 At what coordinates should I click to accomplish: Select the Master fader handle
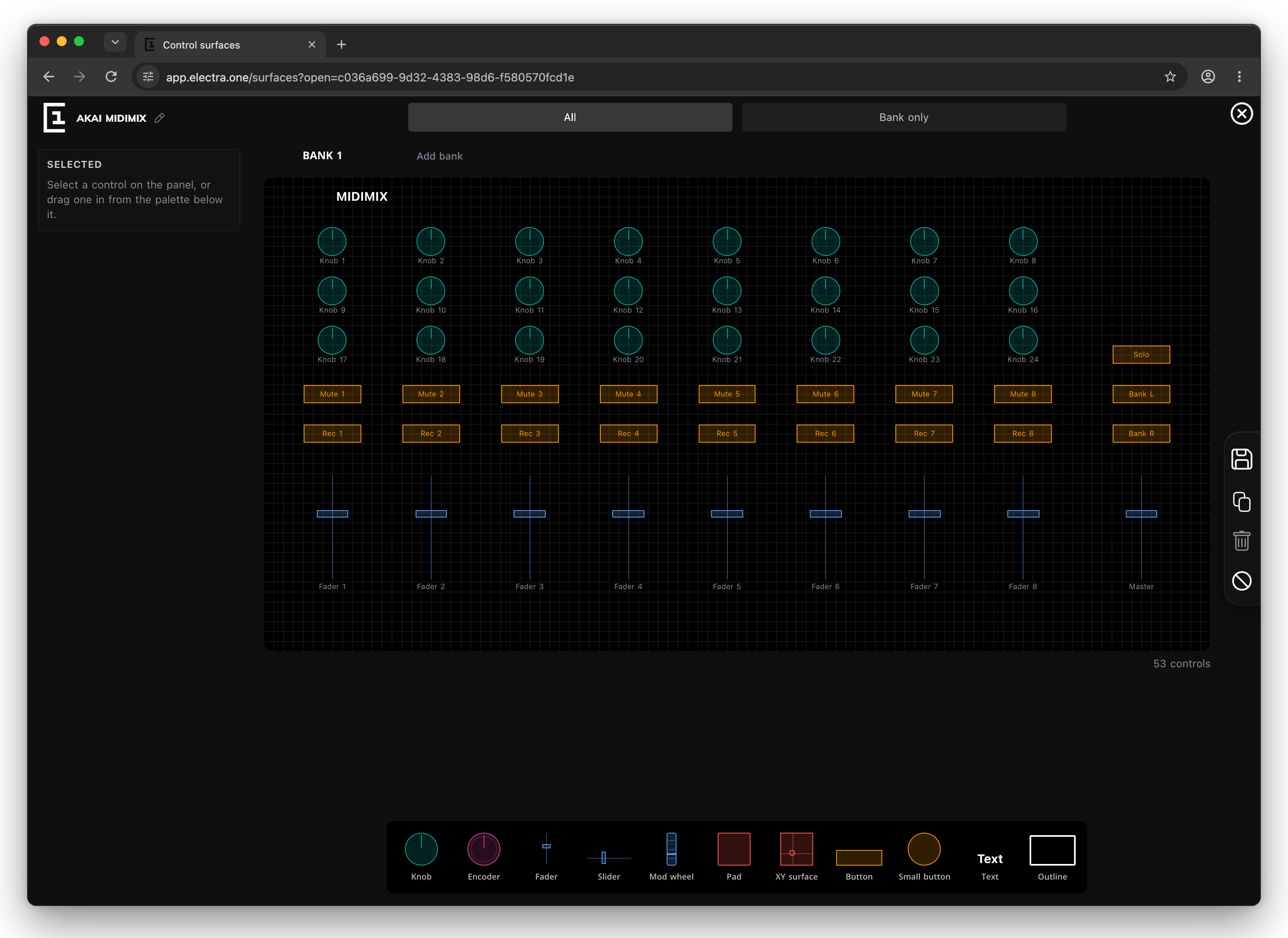pos(1141,513)
